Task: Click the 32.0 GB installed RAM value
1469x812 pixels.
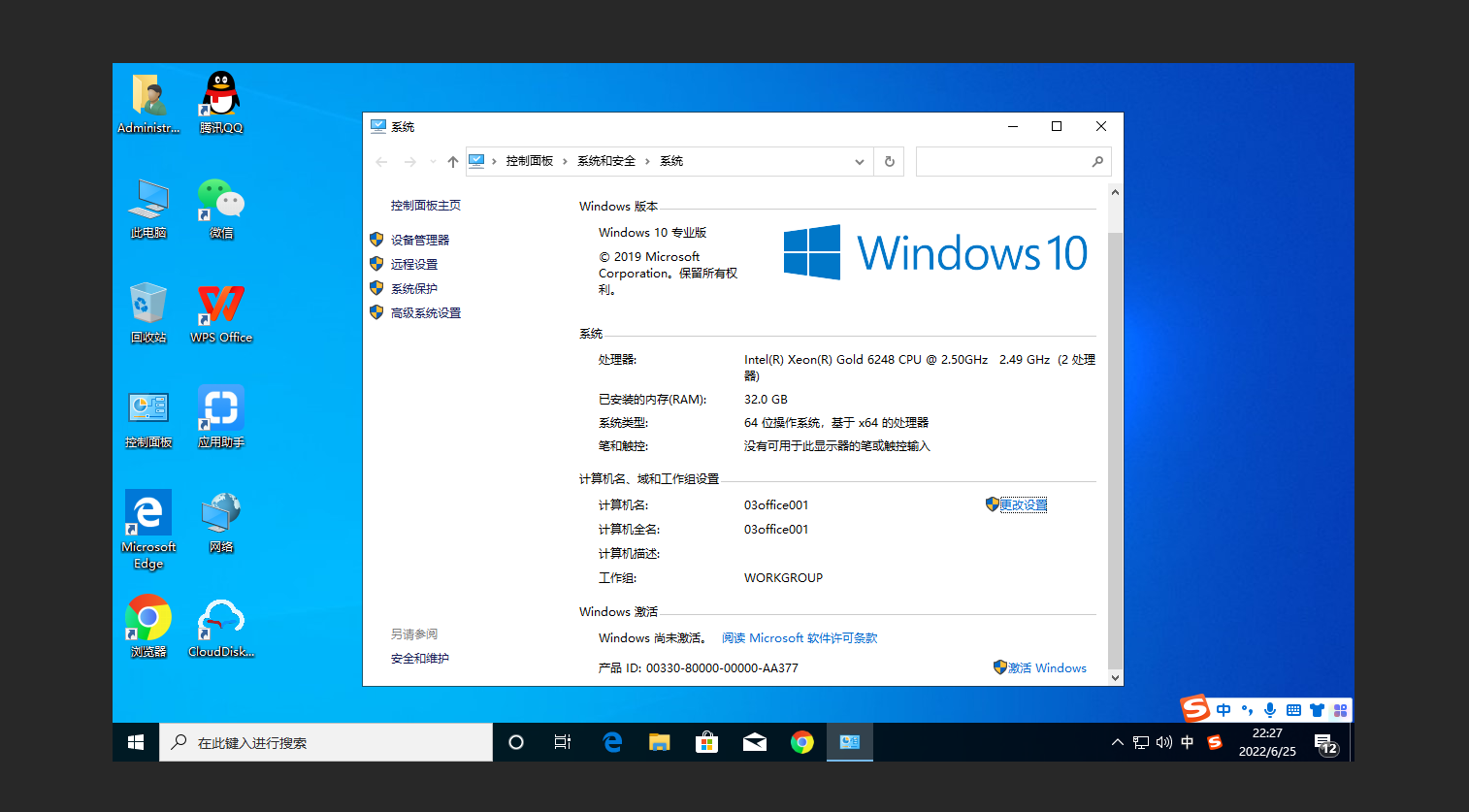Action: (x=766, y=400)
